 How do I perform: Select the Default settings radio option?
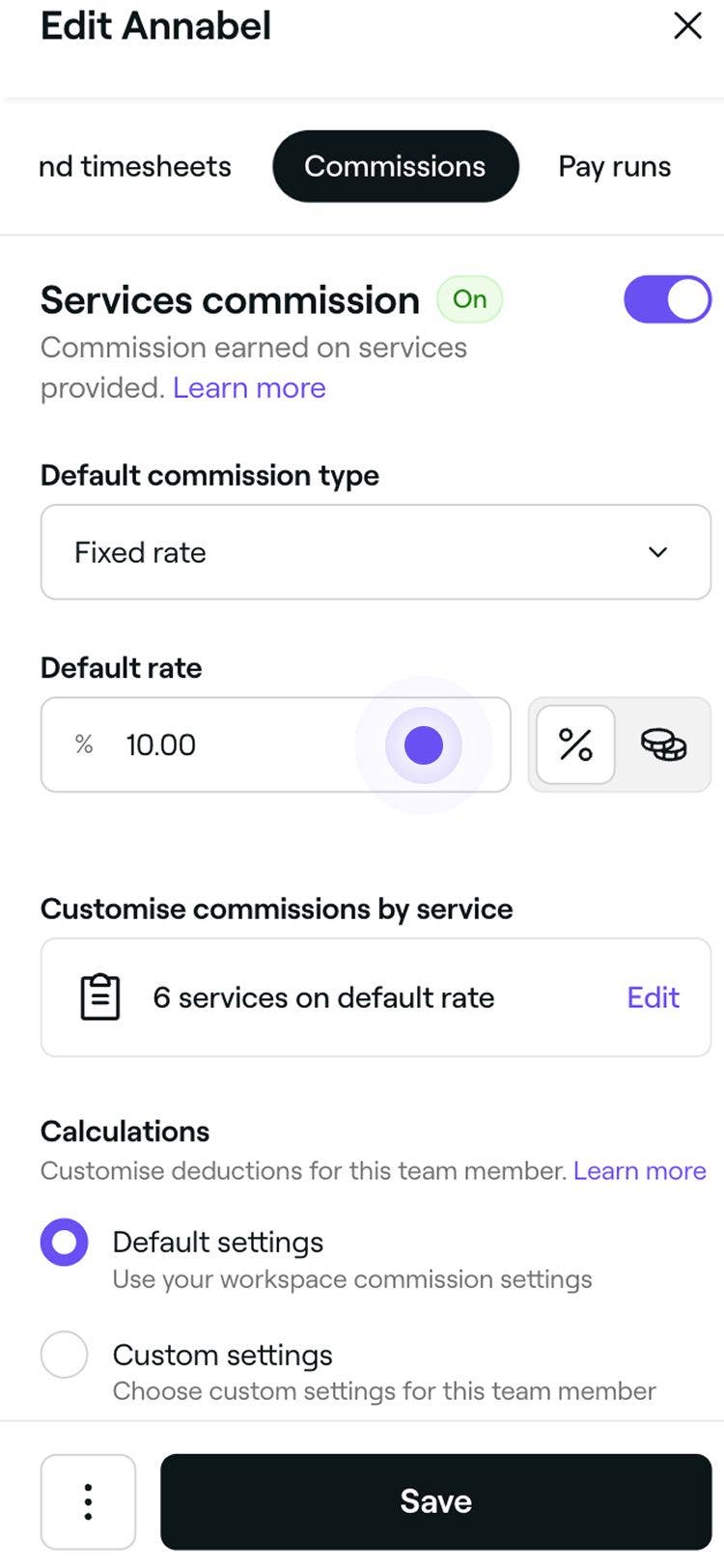pyautogui.click(x=65, y=1242)
